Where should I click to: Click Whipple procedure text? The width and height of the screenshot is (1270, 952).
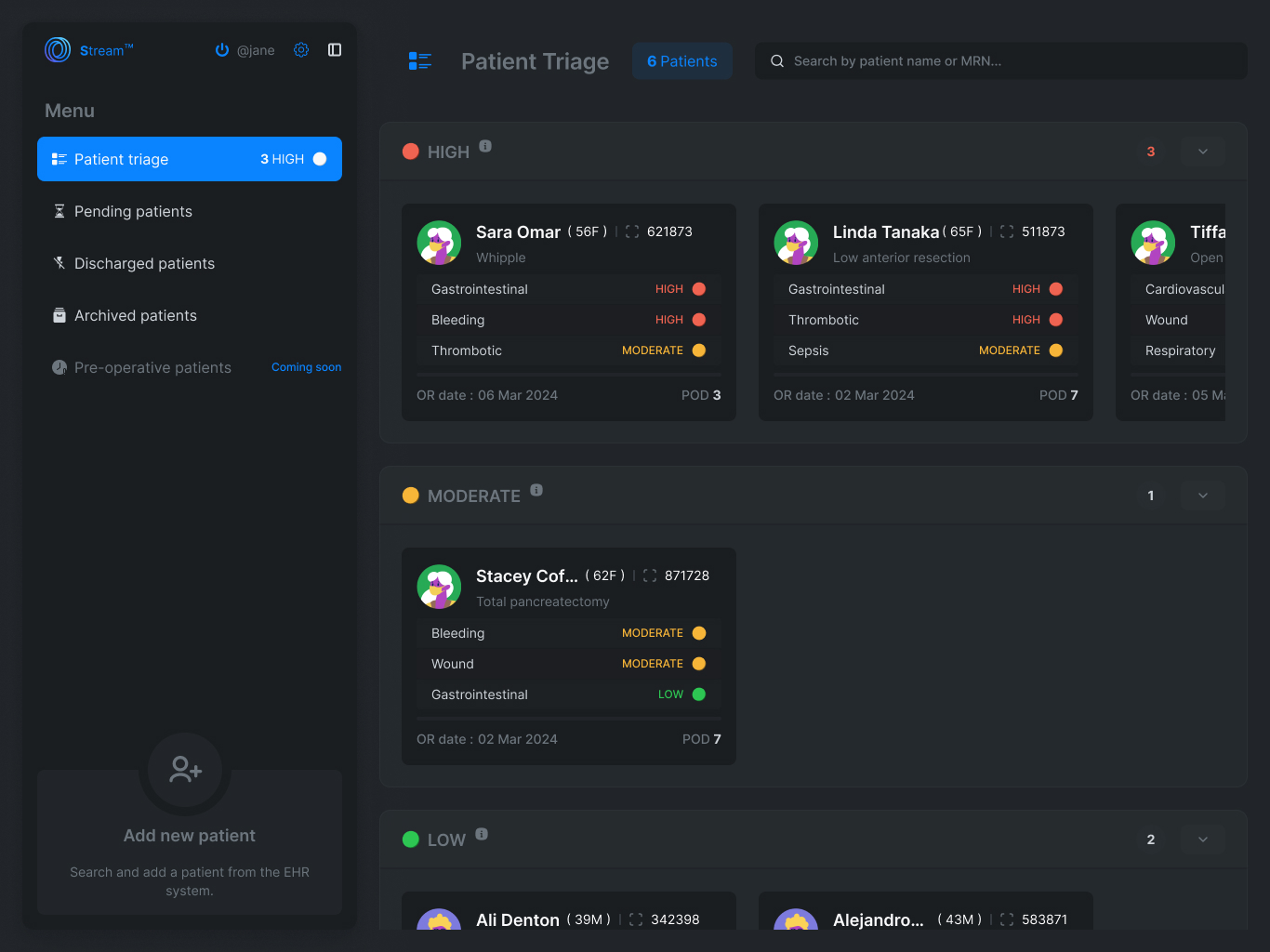[501, 258]
